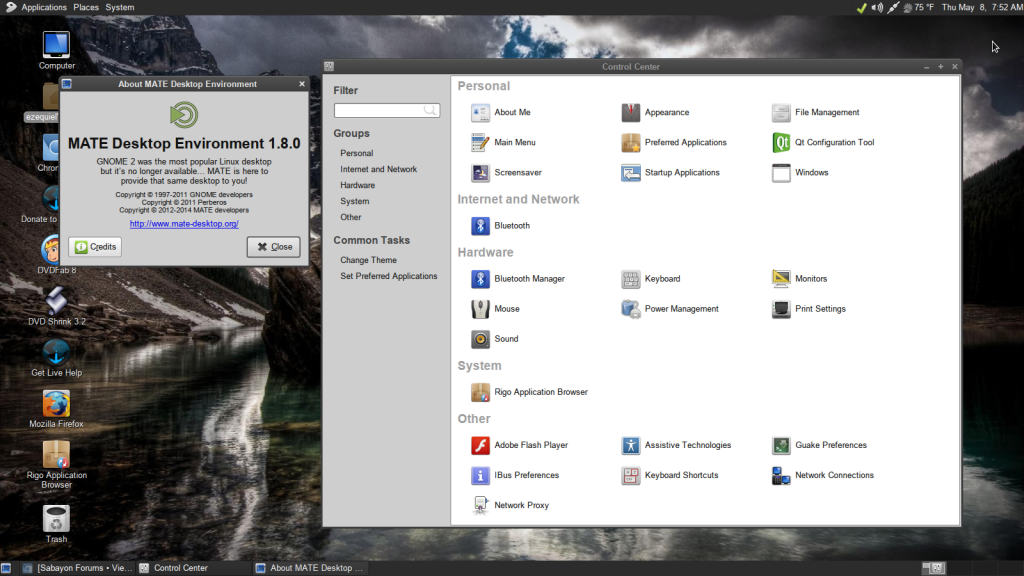Click the Close button in About dialog

[x=274, y=247]
